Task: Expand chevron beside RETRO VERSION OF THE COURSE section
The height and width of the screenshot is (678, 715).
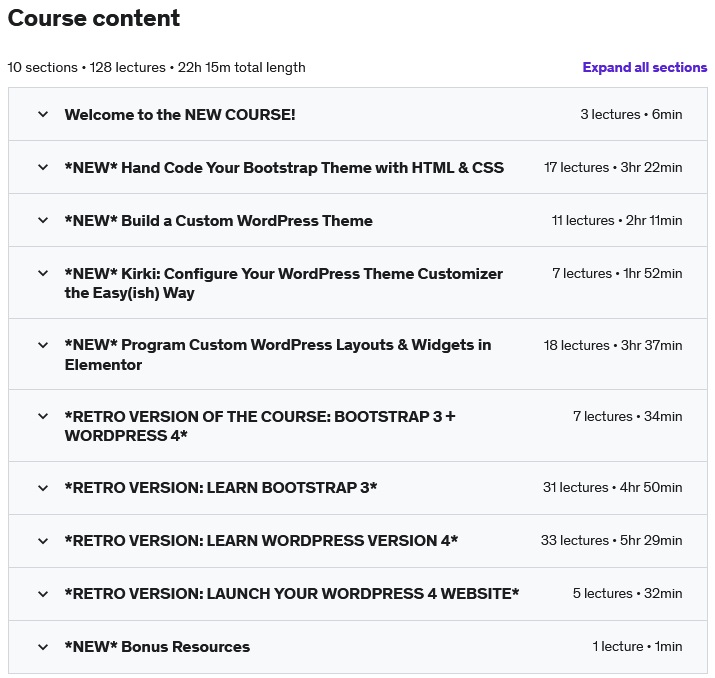Action: click(43, 416)
